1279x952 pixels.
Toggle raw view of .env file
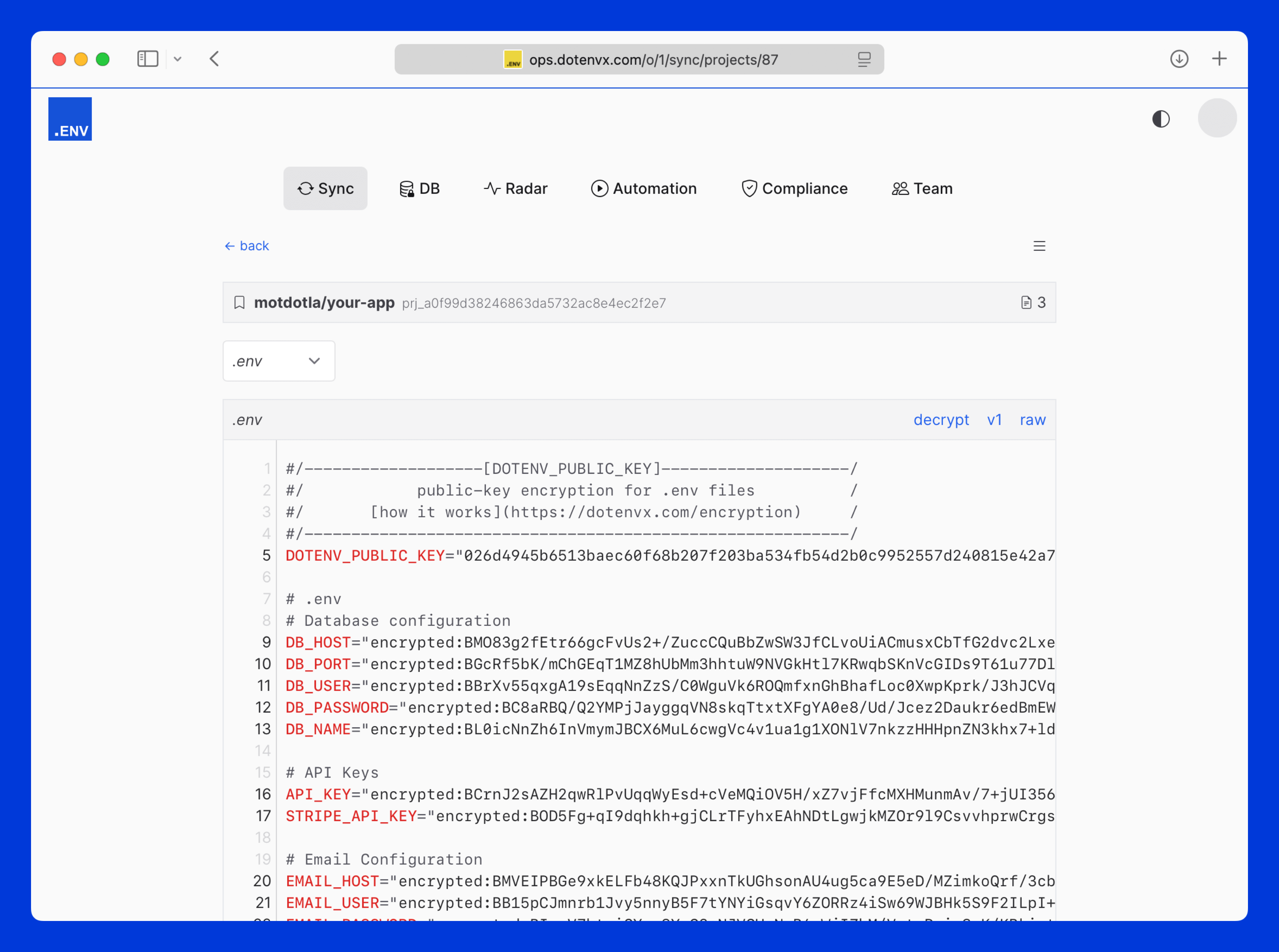(1032, 419)
